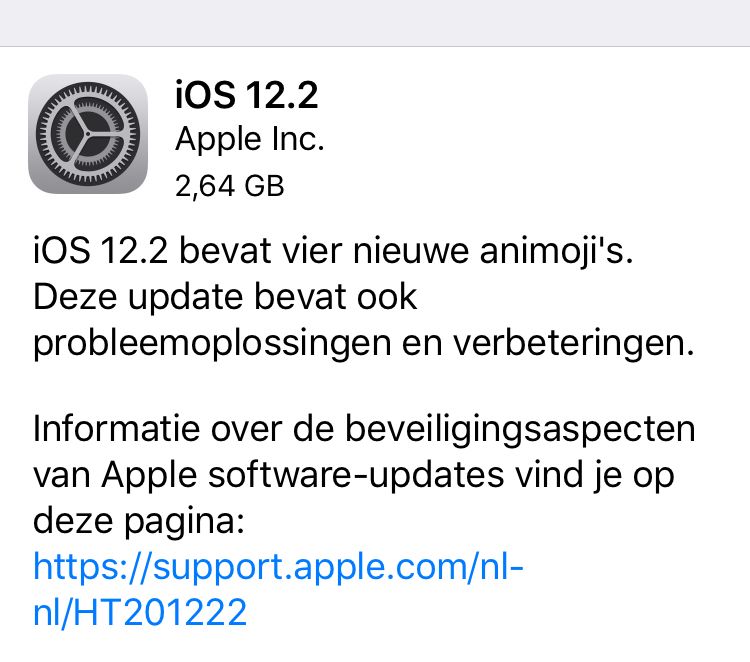Tap the sentence about four new animoji's

(333, 251)
